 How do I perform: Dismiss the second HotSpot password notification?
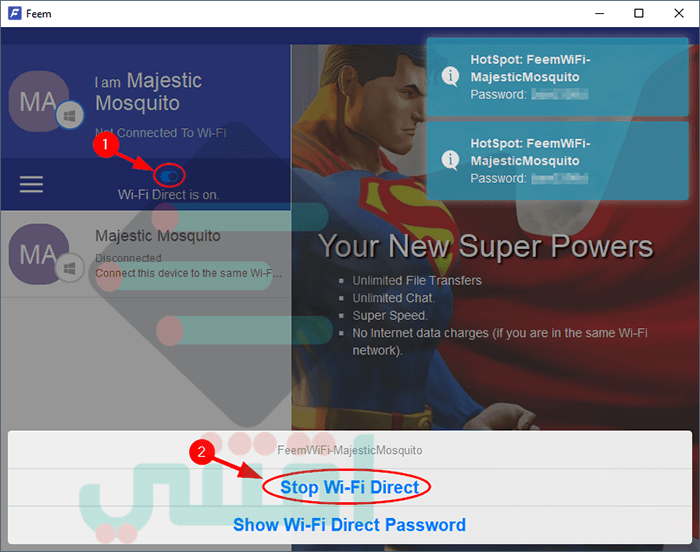pos(557,160)
